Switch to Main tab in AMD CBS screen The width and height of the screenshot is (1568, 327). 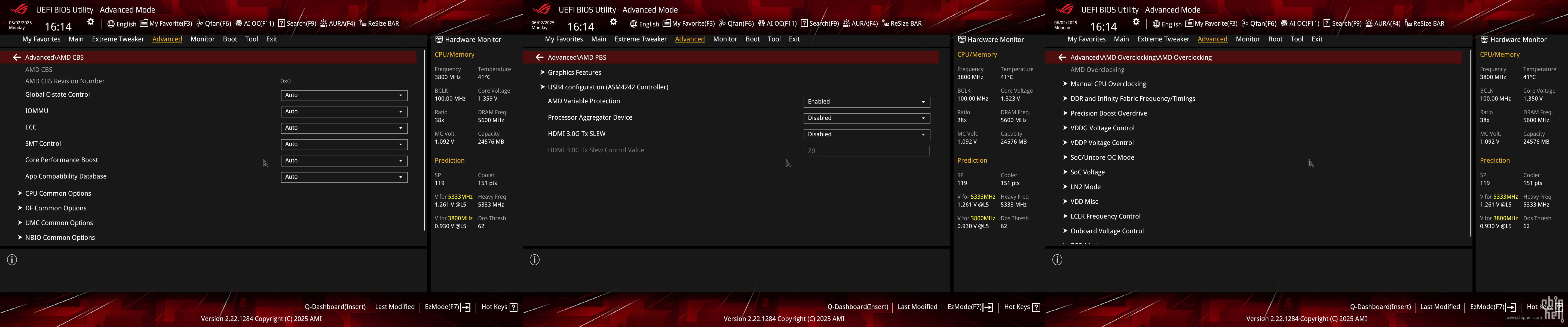coord(76,39)
